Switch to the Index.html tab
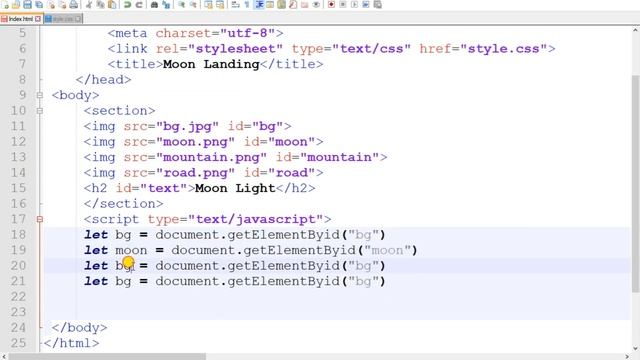This screenshot has width=640, height=360. [x=21, y=19]
